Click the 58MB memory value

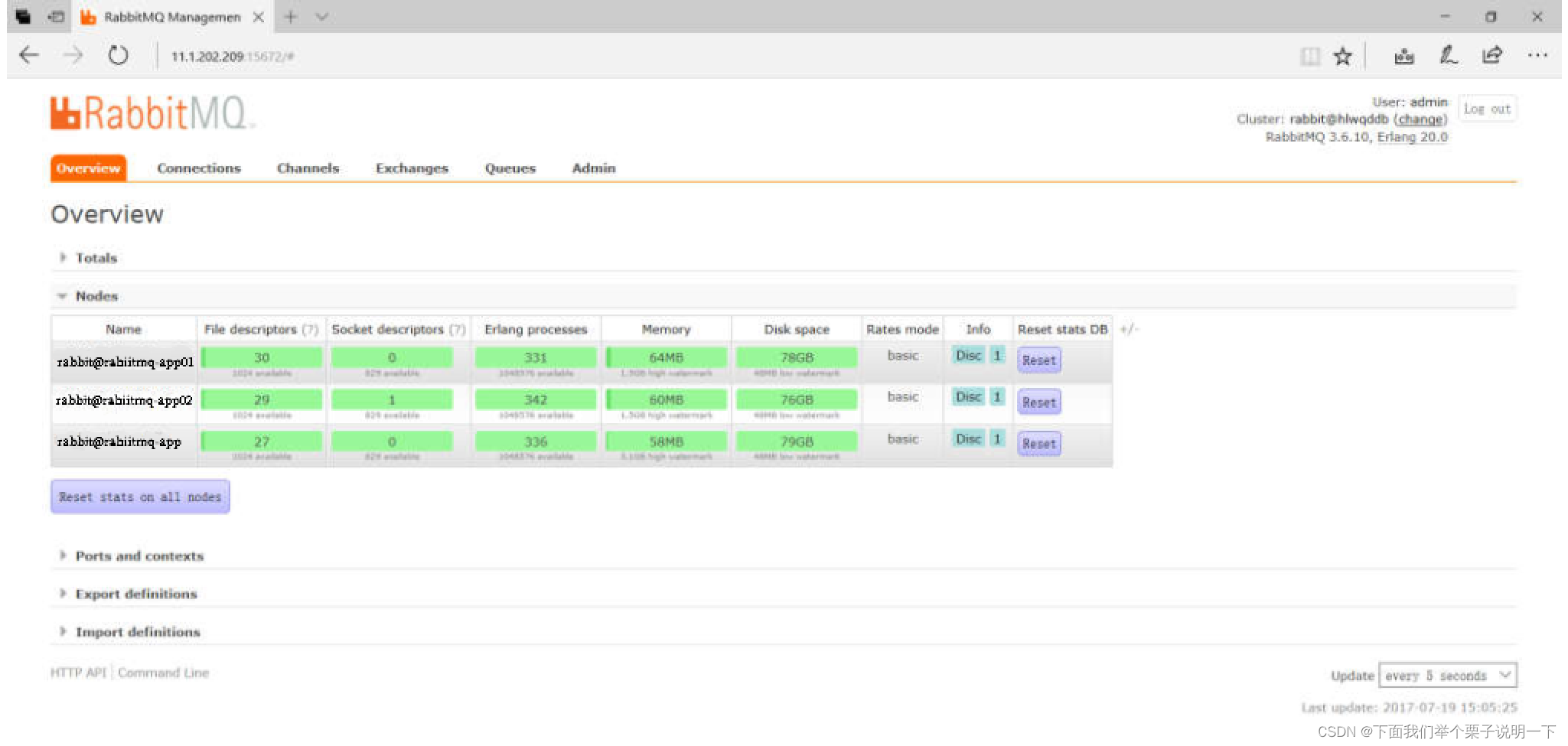tap(667, 441)
